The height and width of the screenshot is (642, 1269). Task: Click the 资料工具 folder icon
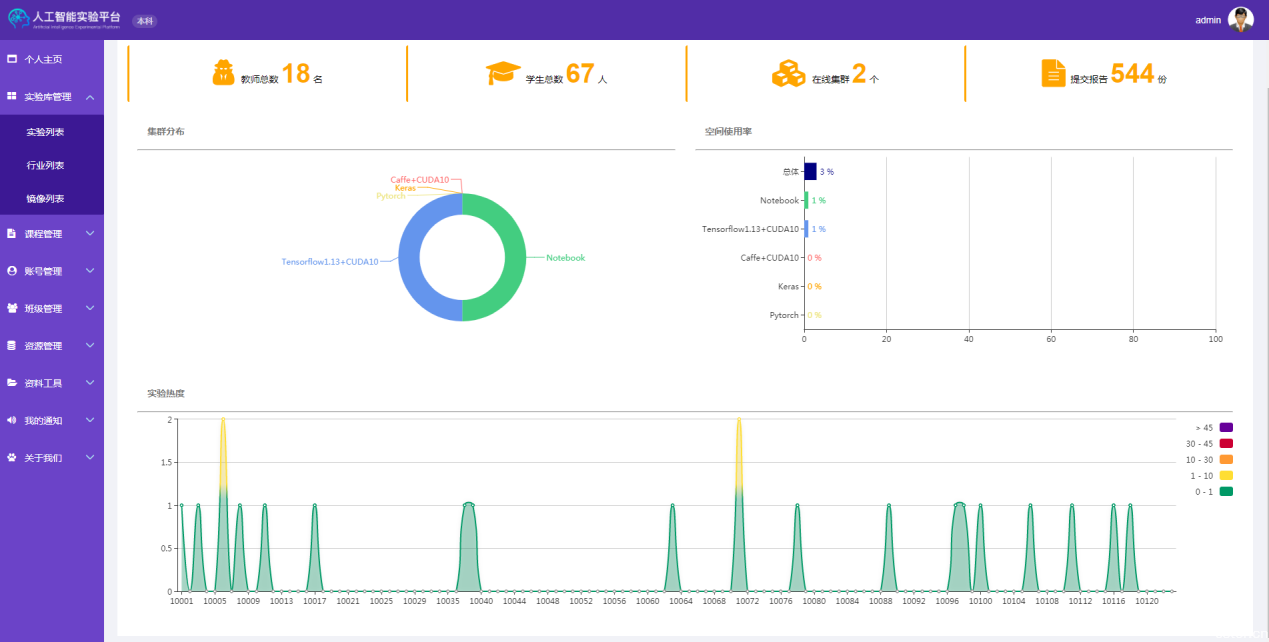tap(12, 383)
